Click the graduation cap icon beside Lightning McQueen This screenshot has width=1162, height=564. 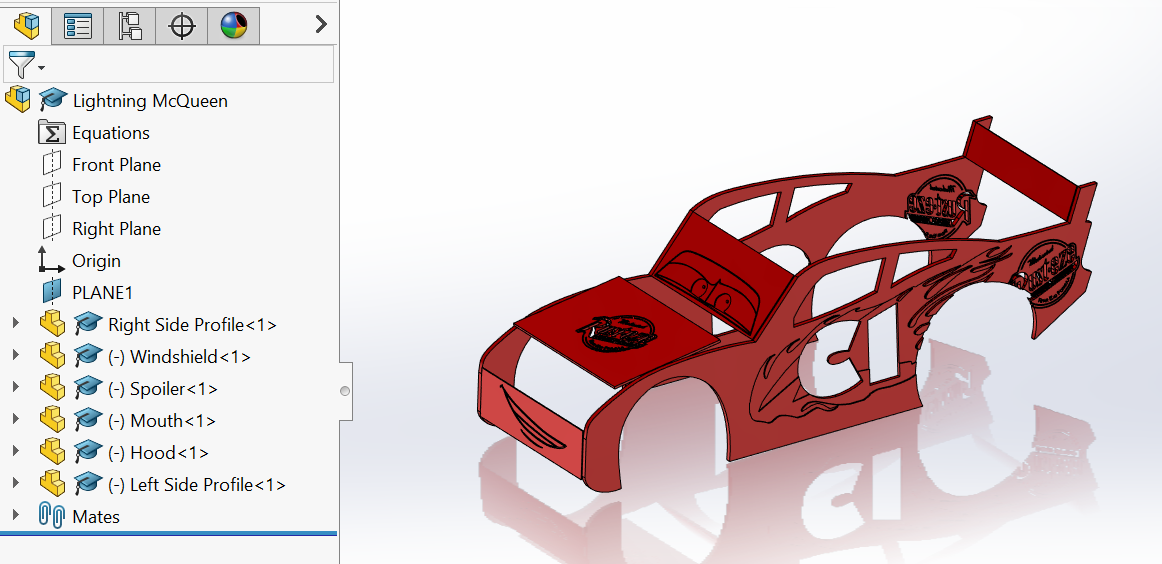(x=53, y=99)
